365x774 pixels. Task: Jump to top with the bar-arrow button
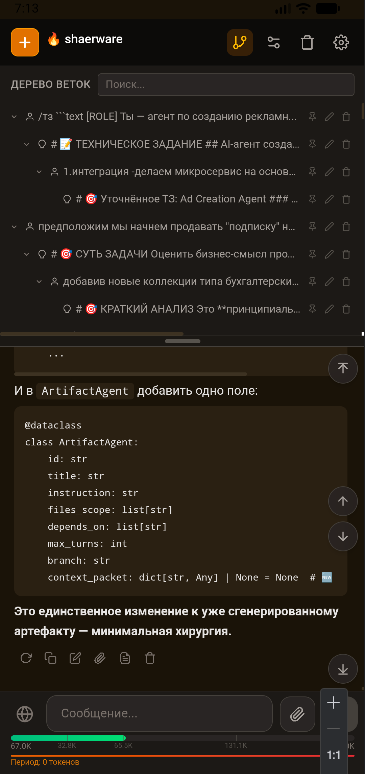pos(343,368)
